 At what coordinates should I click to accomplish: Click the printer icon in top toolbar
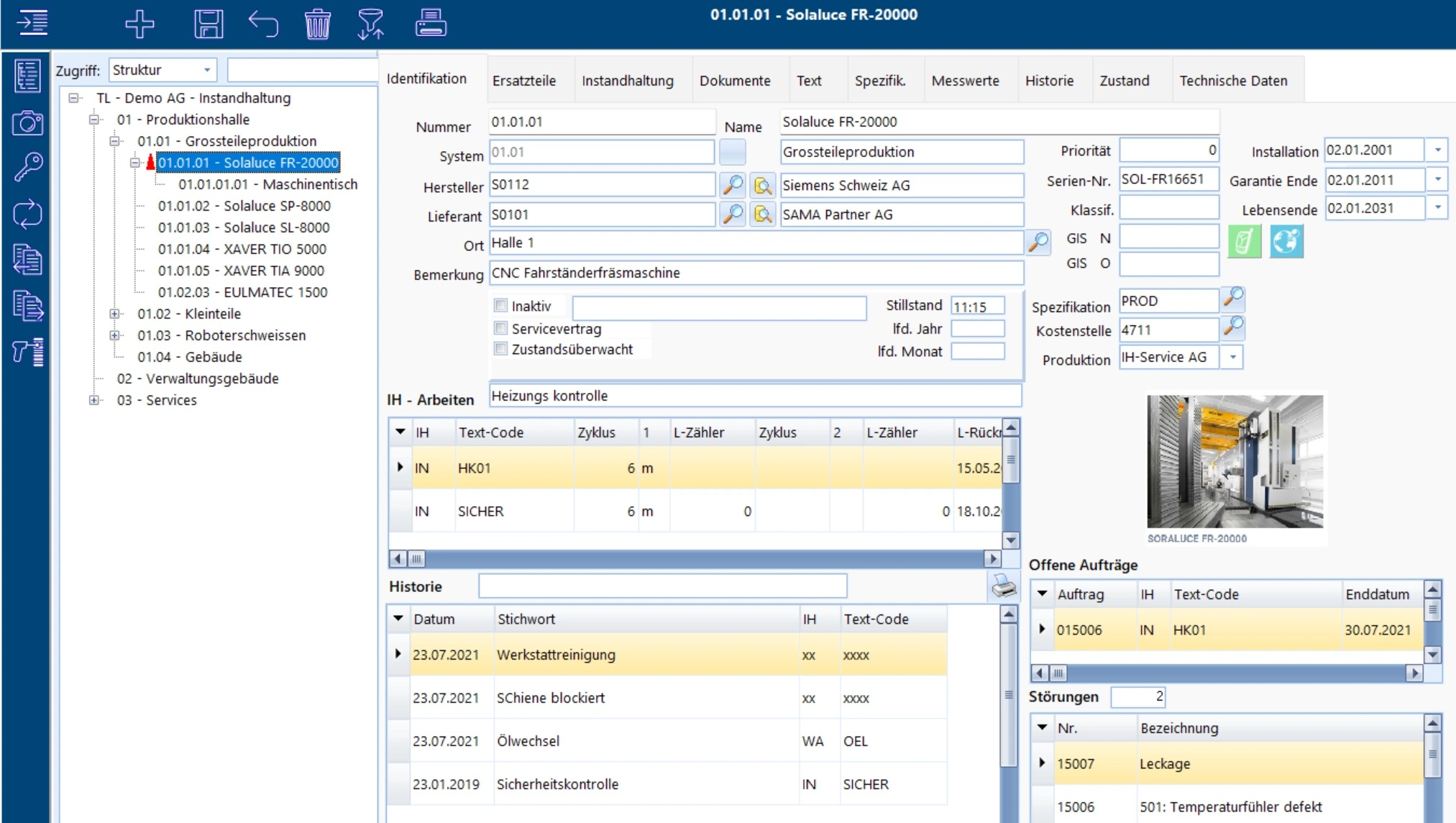click(431, 24)
